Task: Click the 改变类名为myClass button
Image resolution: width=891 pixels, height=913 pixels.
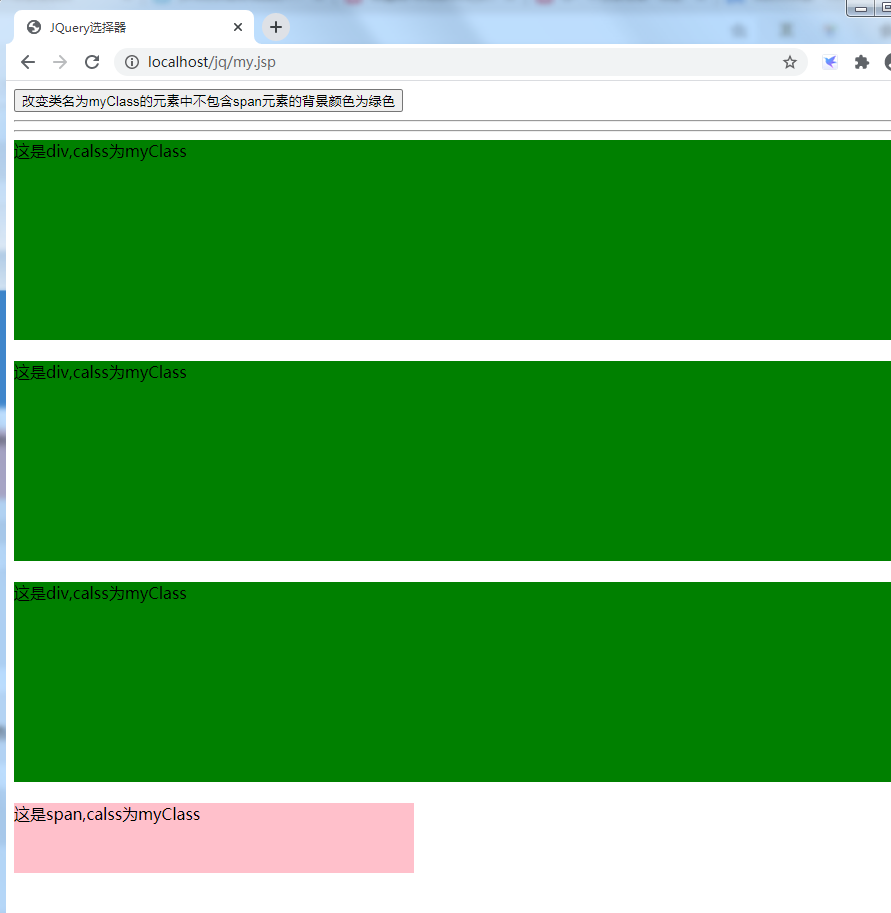Action: click(x=208, y=101)
